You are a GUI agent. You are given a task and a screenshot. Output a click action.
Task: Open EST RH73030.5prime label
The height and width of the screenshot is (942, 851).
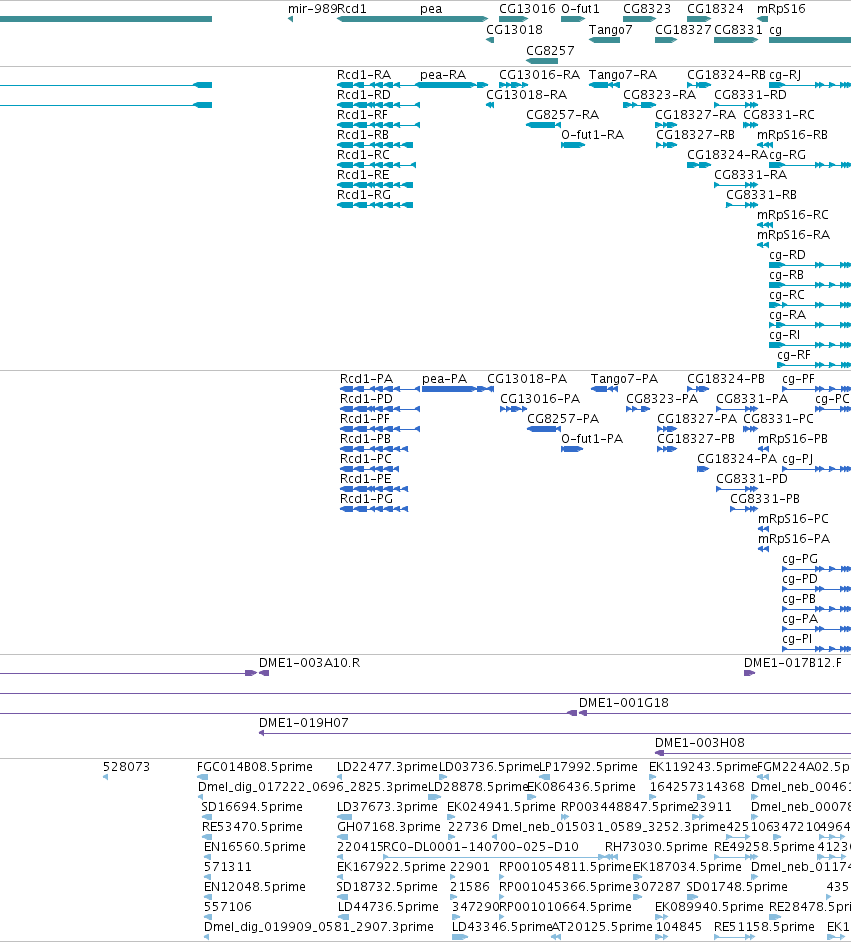point(656,847)
